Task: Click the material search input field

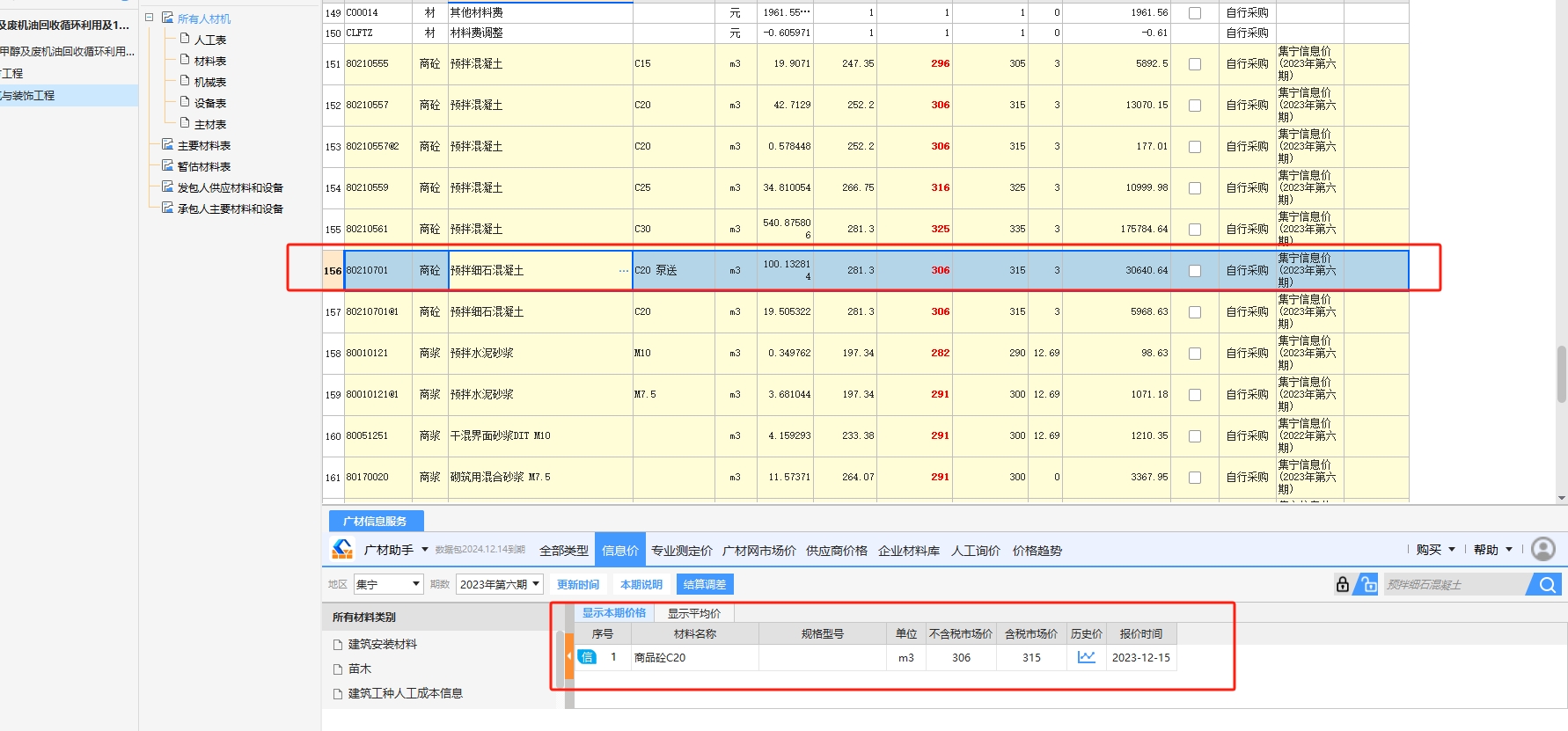Action: tap(1456, 584)
